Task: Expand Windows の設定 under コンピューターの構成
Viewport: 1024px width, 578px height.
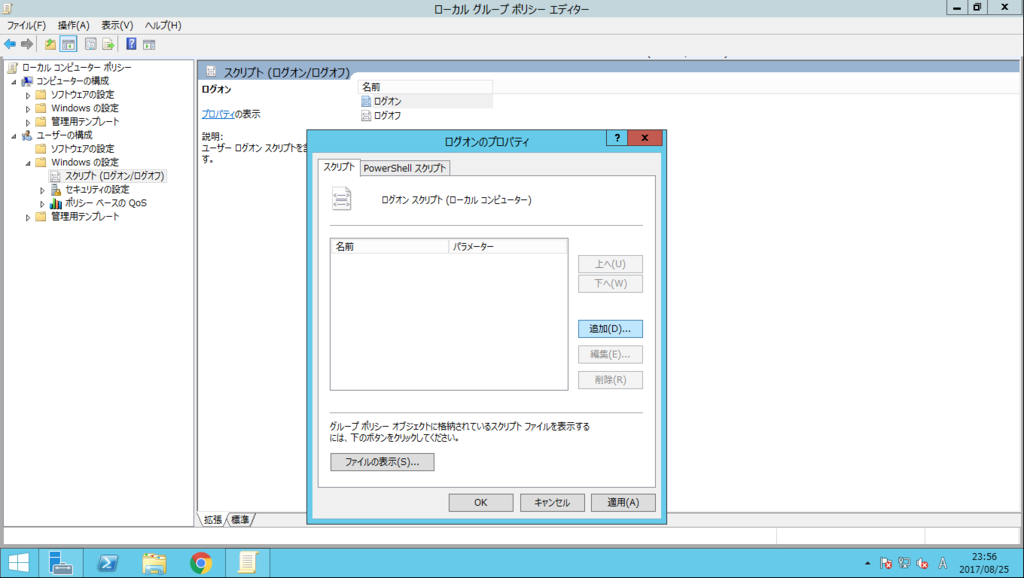Action: coord(28,109)
